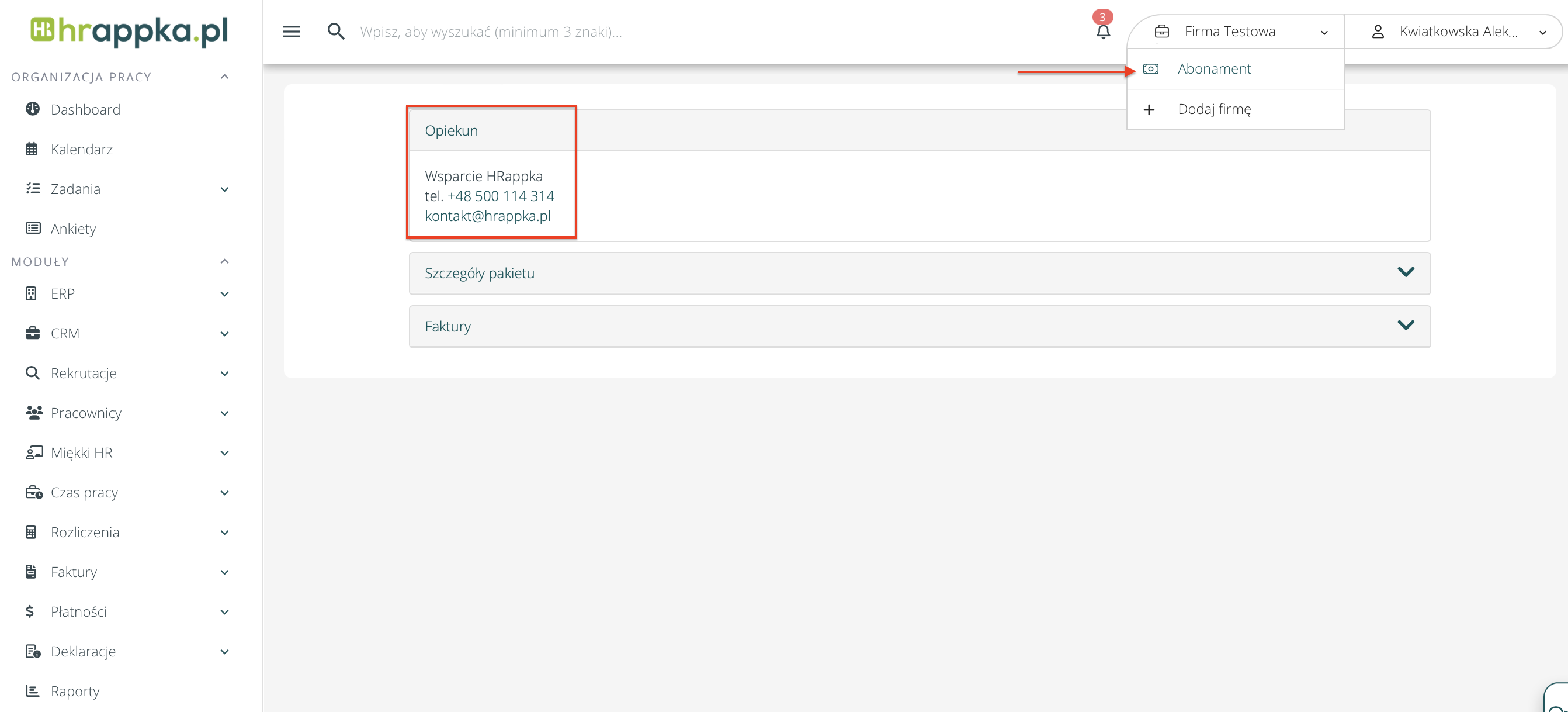Click the hrappka.pl logo
This screenshot has height=712, width=1568.
129,30
